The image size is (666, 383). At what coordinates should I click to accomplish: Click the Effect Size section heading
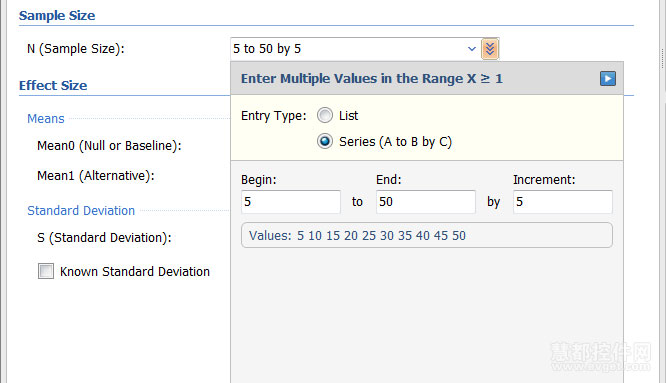click(53, 85)
